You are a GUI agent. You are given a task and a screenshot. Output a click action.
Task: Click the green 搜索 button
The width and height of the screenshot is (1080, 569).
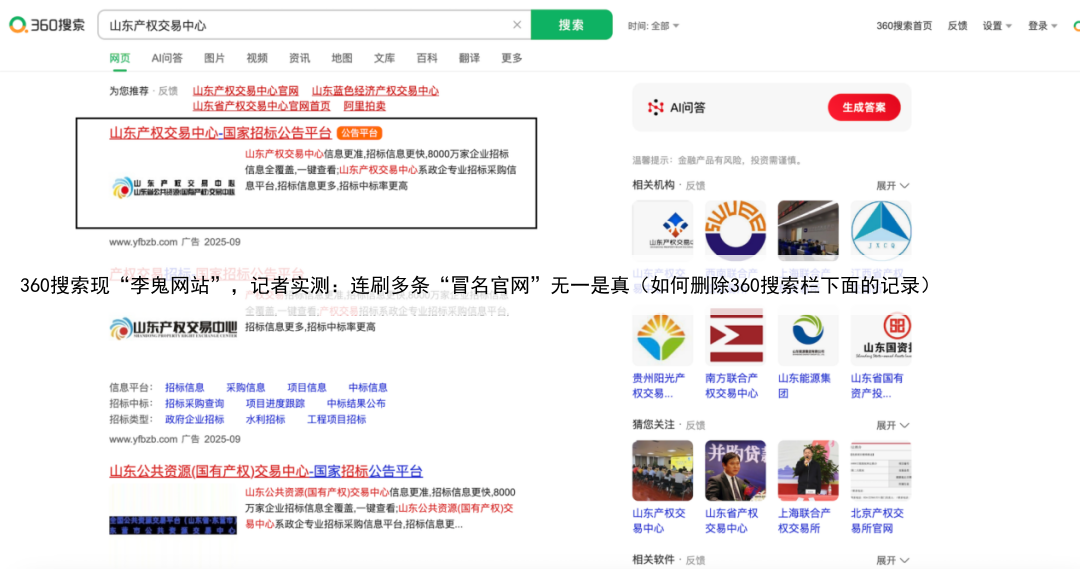tap(571, 25)
